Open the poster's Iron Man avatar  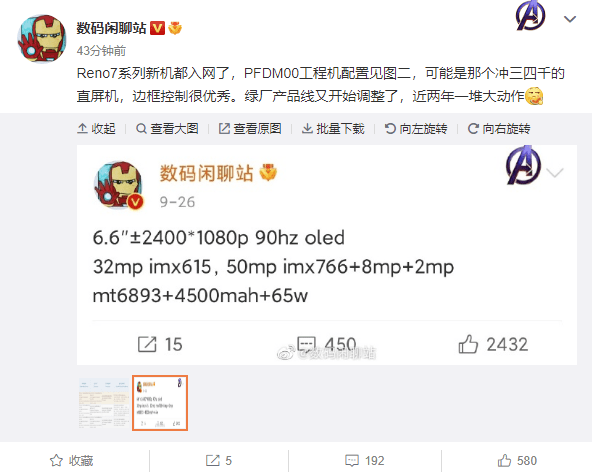42,39
